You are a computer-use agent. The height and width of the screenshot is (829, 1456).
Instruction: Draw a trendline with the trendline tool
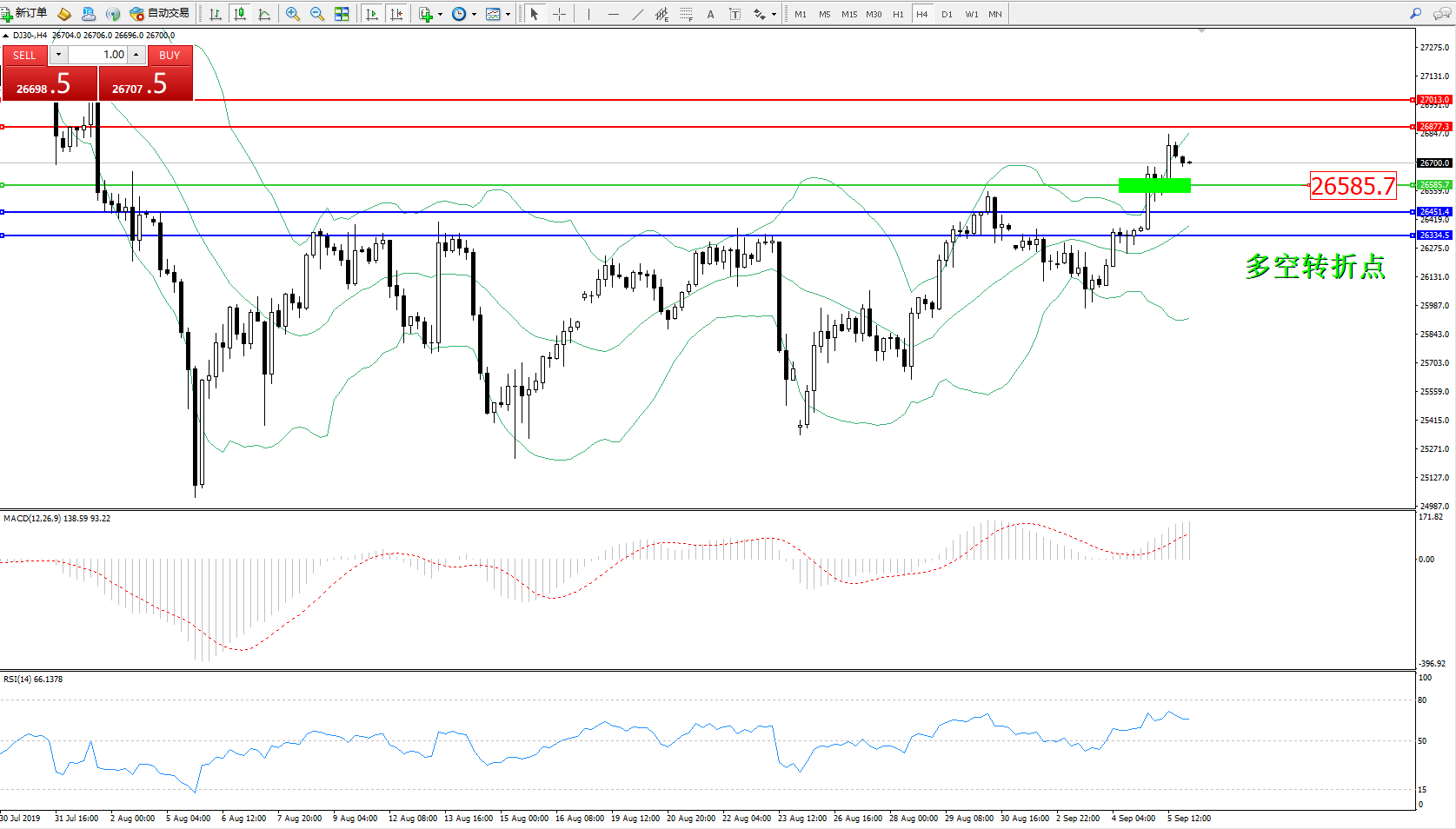point(638,14)
